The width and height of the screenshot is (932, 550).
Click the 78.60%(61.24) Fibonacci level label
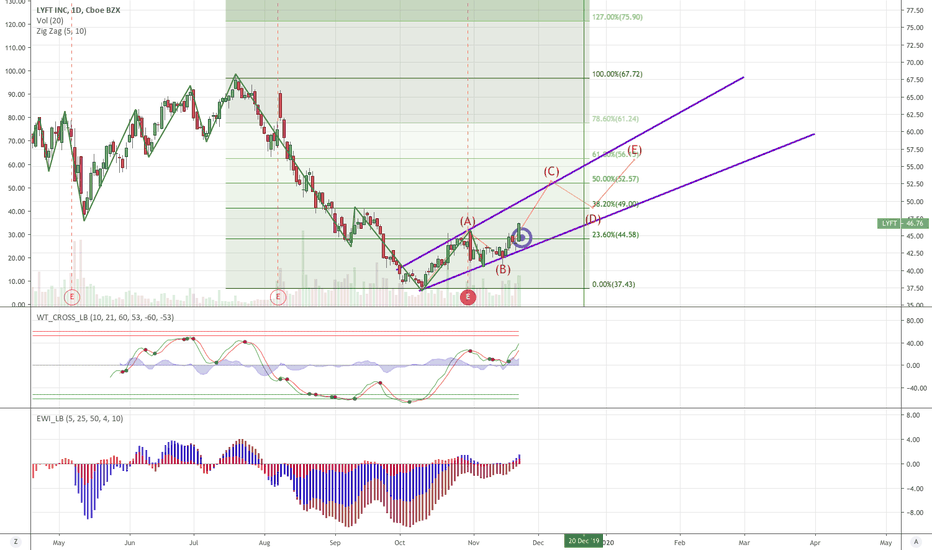[x=615, y=119]
